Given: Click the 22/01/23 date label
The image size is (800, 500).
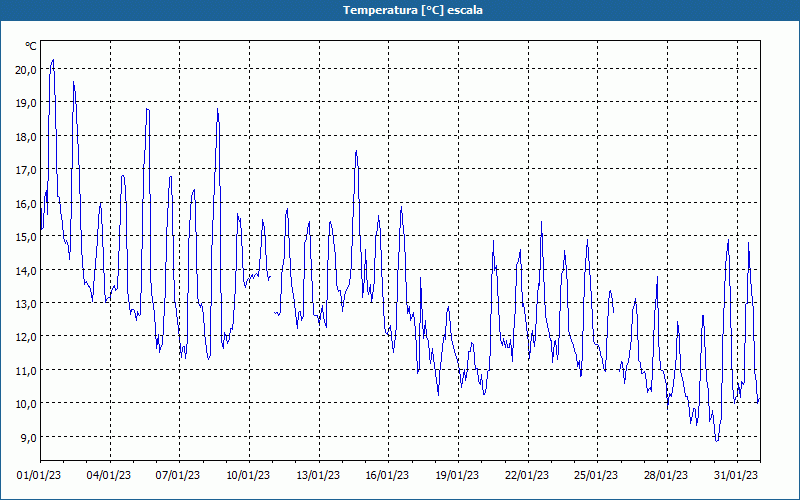Looking at the screenshot, I should tap(527, 476).
